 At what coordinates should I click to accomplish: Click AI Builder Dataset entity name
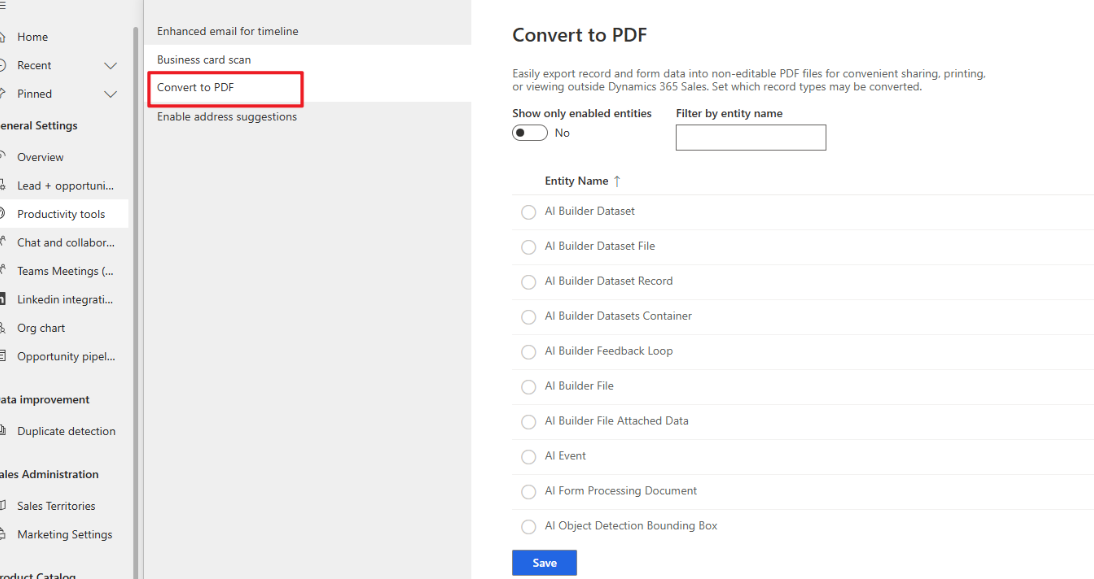(x=590, y=211)
